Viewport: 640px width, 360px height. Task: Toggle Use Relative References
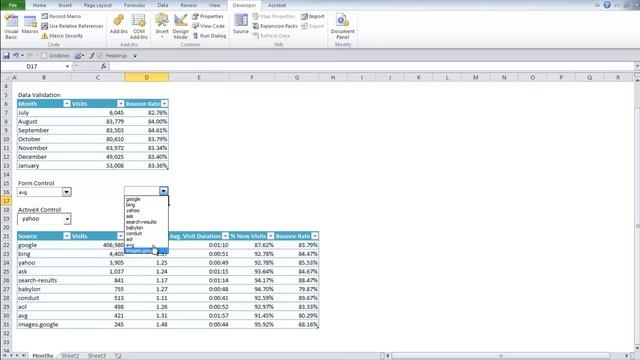point(72,26)
